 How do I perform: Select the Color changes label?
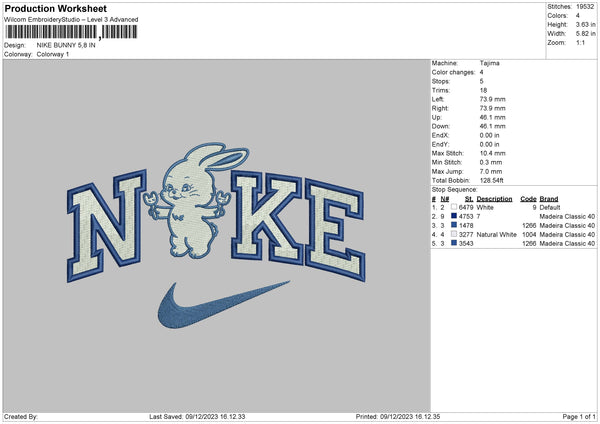(x=453, y=72)
